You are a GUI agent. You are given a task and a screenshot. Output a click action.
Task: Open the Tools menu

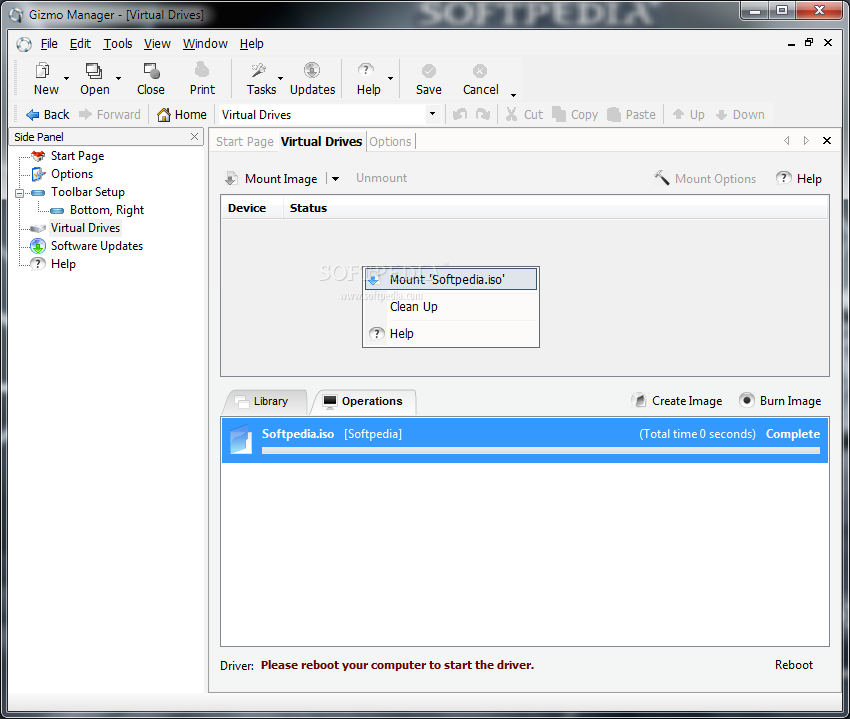118,44
